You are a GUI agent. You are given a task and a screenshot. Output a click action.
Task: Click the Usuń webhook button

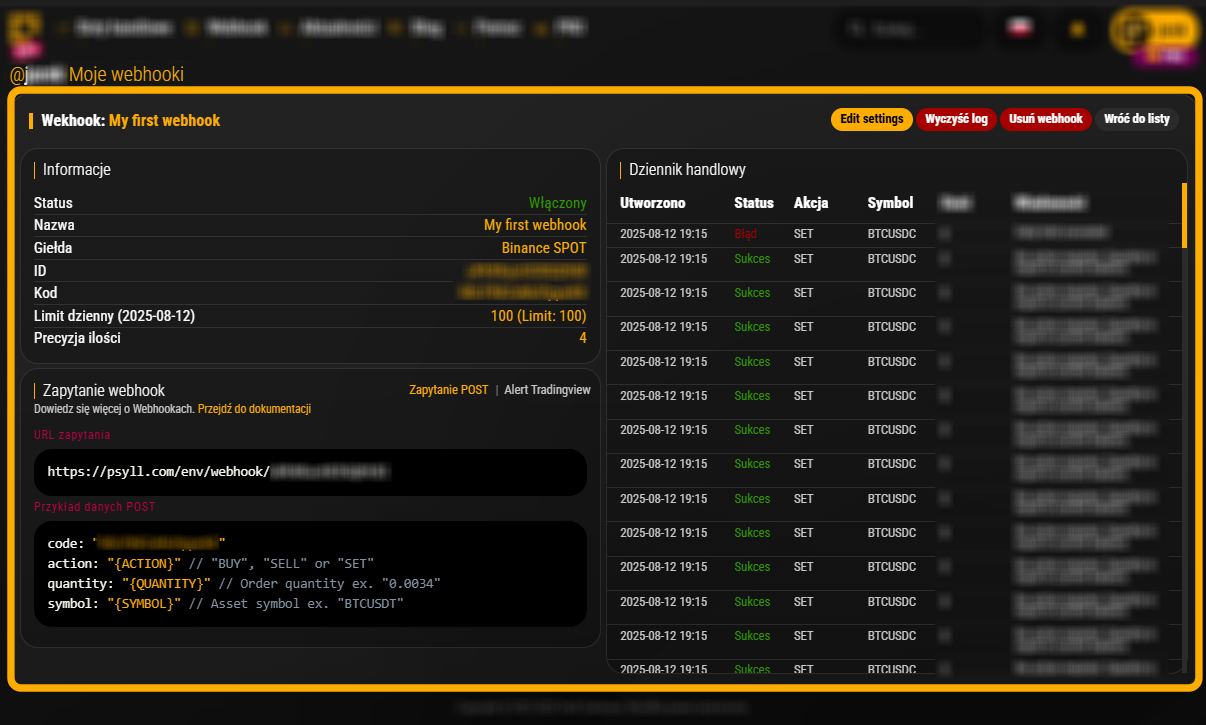(x=1046, y=119)
